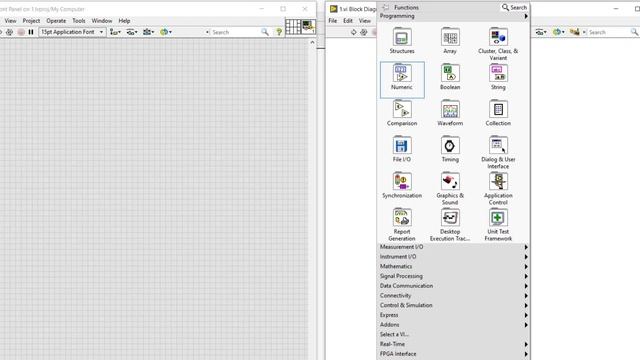Collapse the Programming category header
The width and height of the screenshot is (640, 360).
point(453,16)
